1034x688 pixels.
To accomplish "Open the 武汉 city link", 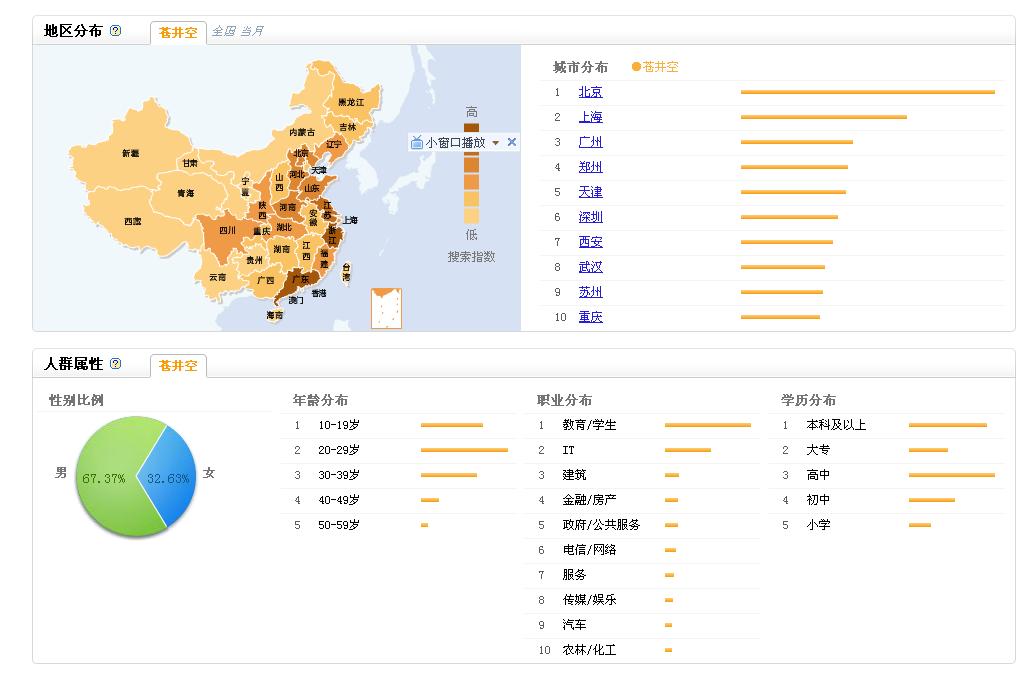I will [x=590, y=267].
